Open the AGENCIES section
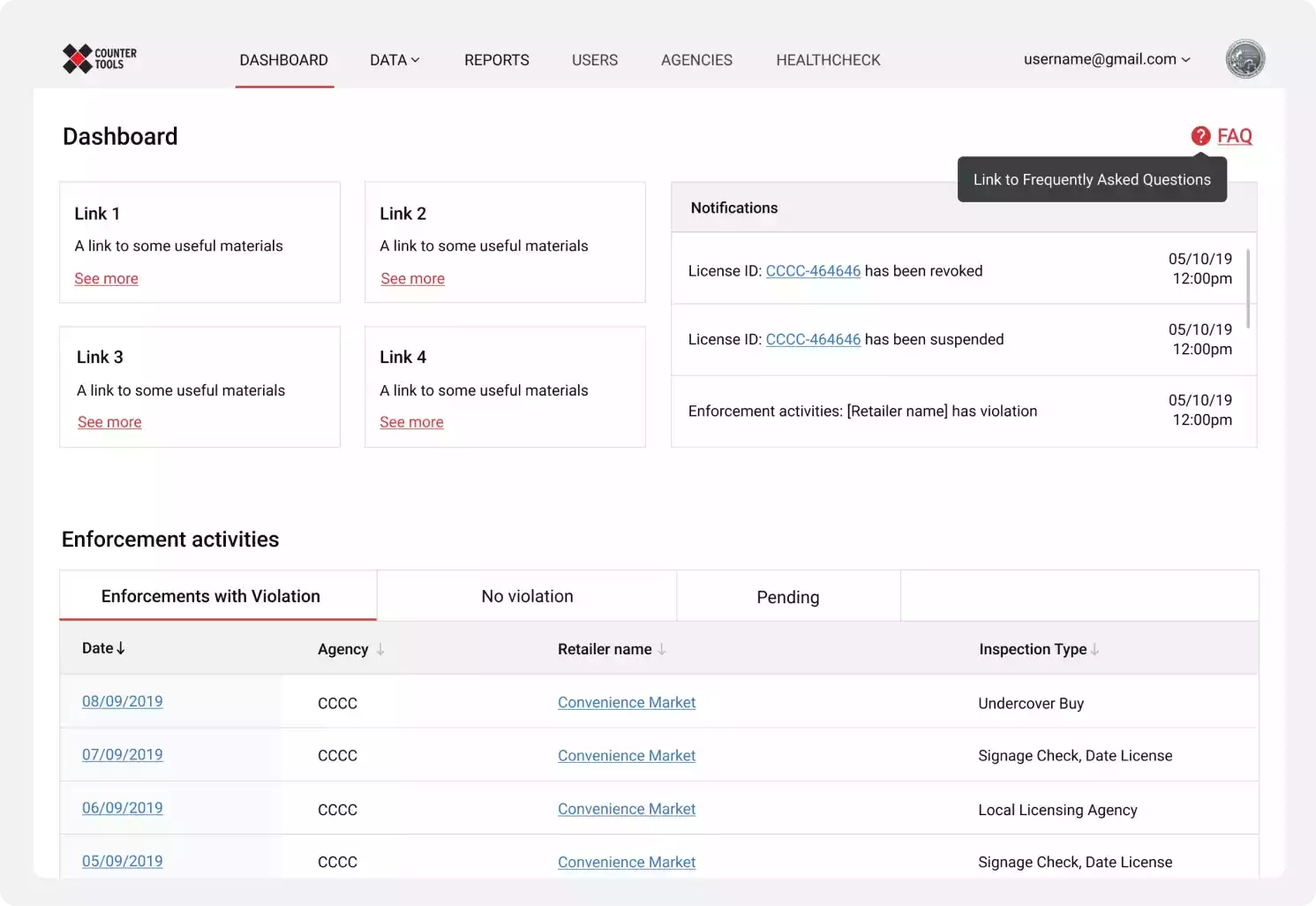This screenshot has width=1316, height=906. coord(696,60)
